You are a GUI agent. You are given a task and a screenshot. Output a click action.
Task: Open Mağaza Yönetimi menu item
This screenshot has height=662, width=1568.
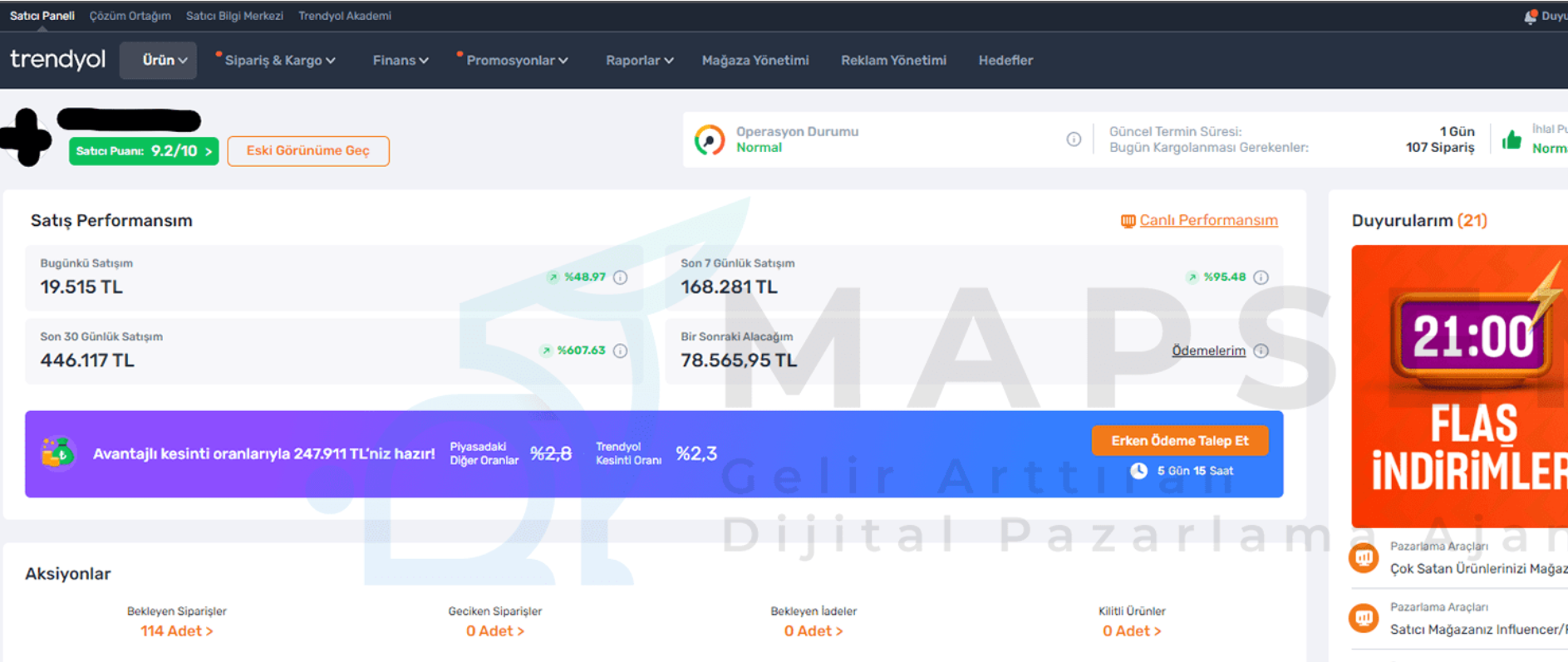click(x=755, y=61)
